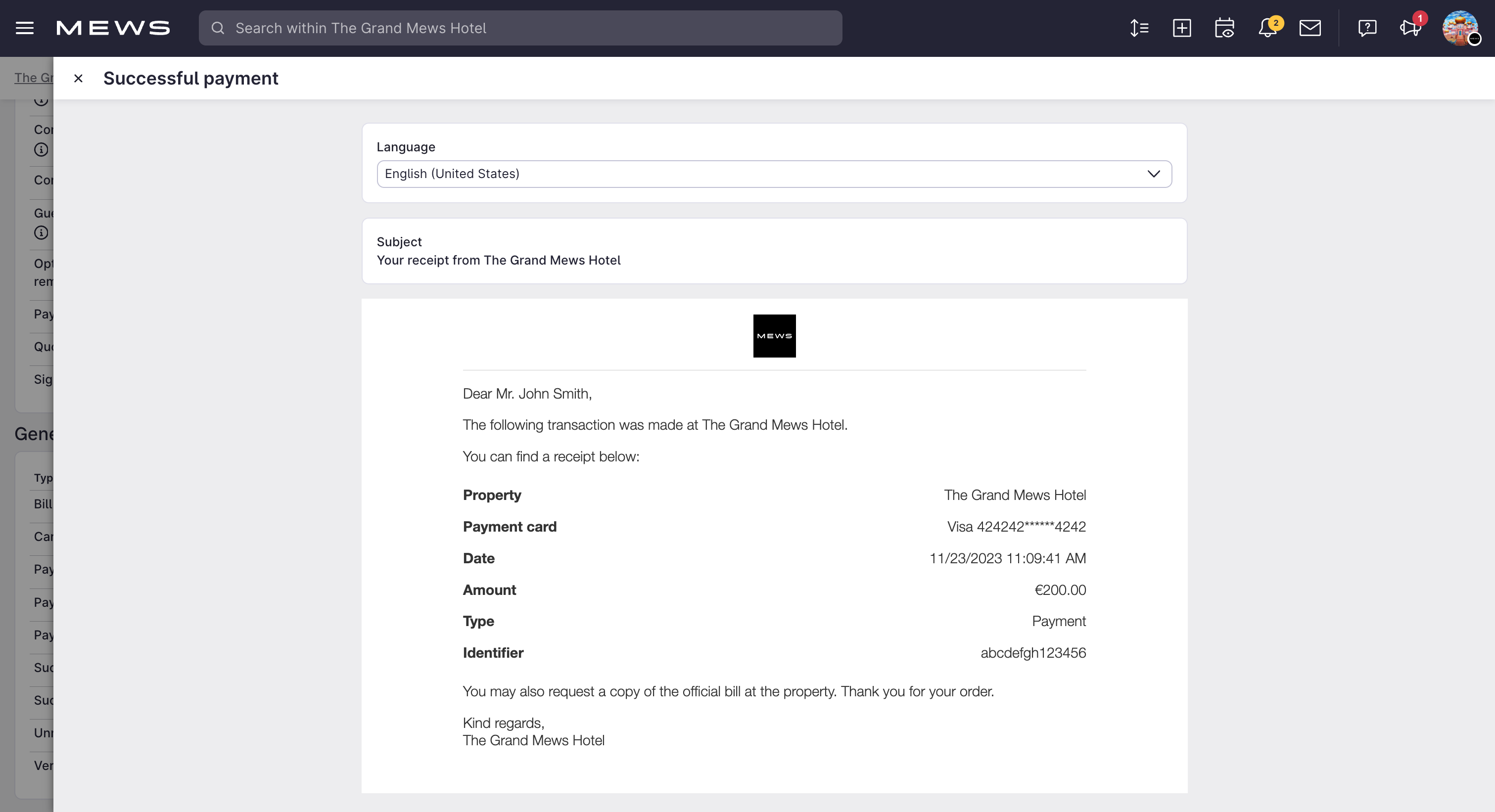Click The Grand Mews breadcrumb link
Viewport: 1495px width, 812px height.
(x=34, y=78)
